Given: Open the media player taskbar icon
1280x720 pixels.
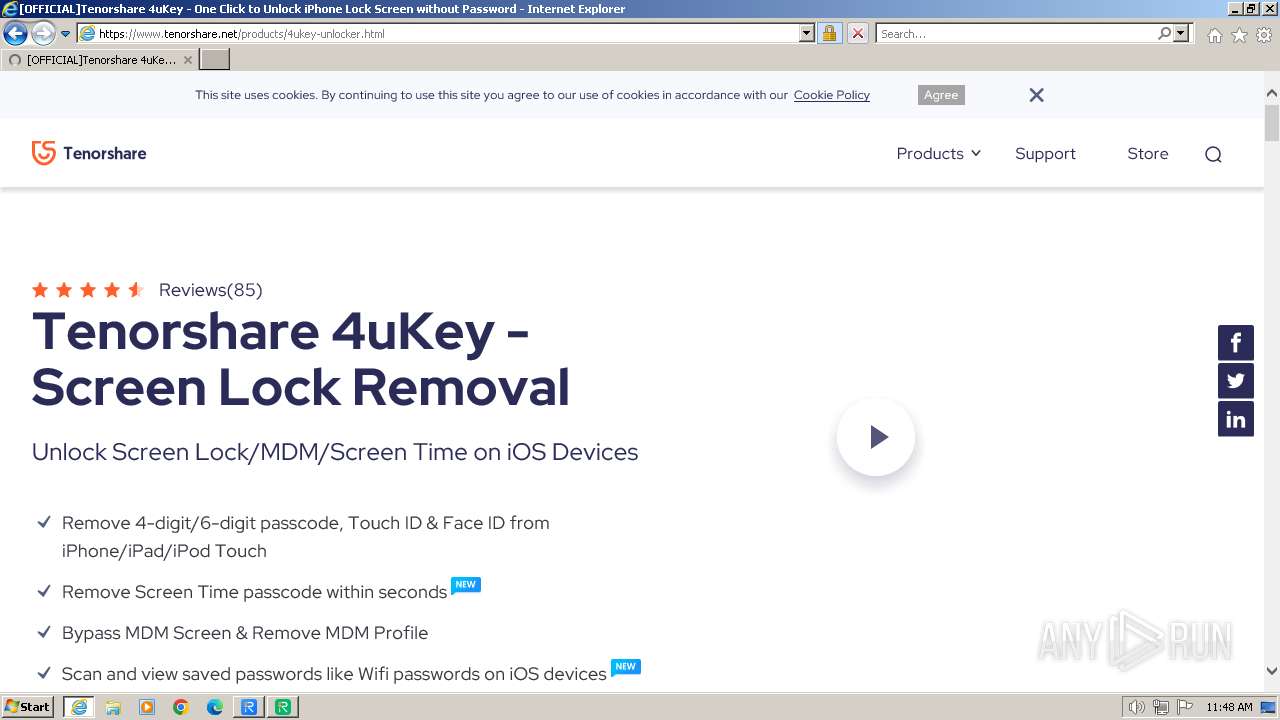Looking at the screenshot, I should (147, 707).
